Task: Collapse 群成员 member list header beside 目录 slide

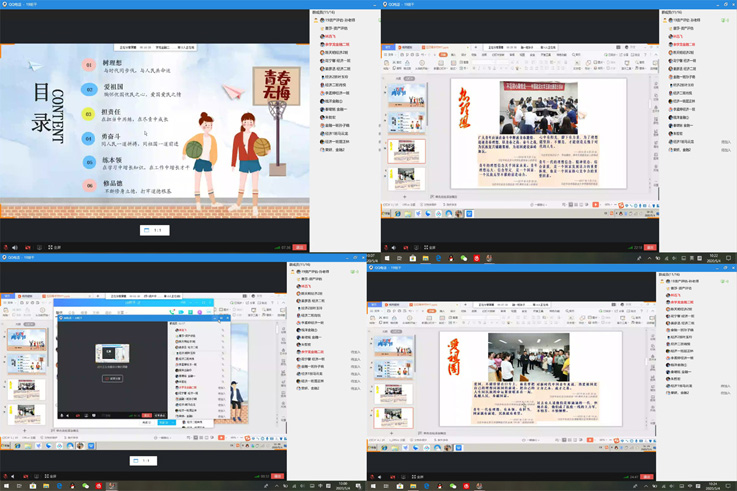Action: coord(326,12)
